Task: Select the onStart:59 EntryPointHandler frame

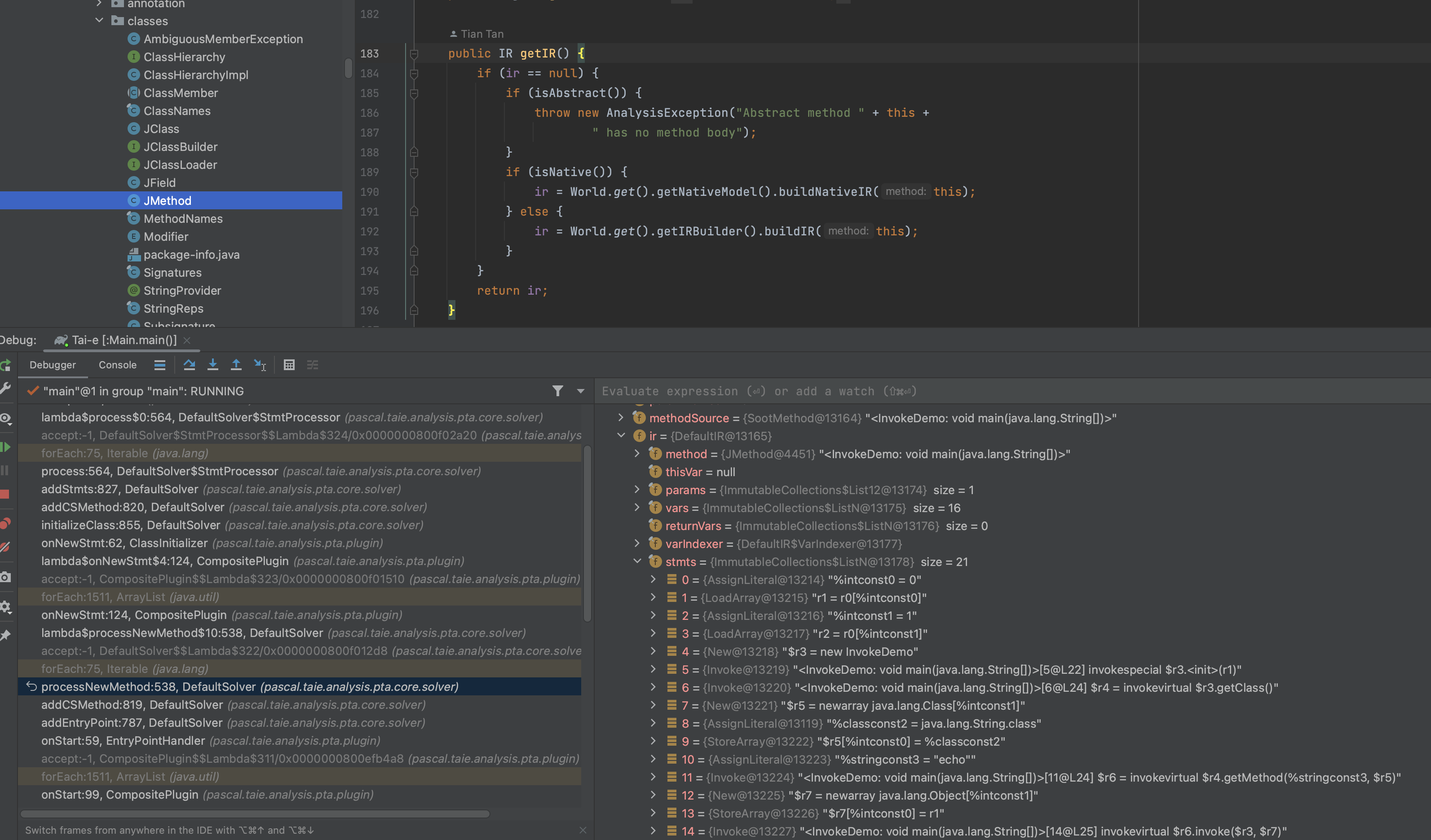Action: (300, 741)
